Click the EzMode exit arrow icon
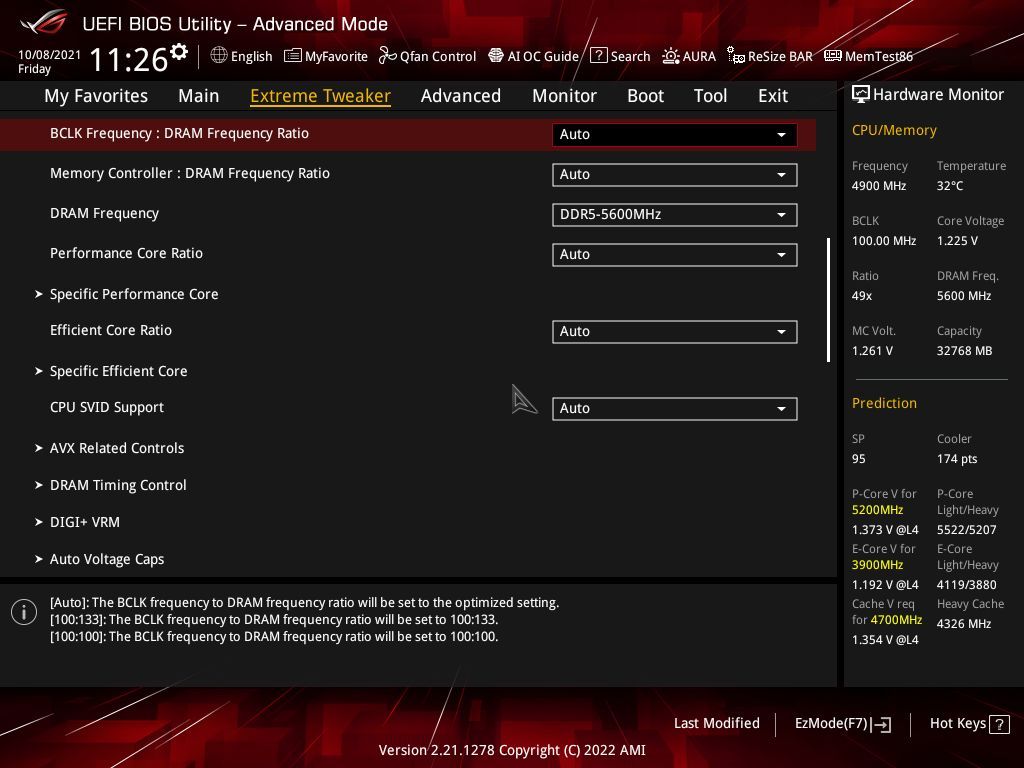The width and height of the screenshot is (1024, 768). [881, 724]
